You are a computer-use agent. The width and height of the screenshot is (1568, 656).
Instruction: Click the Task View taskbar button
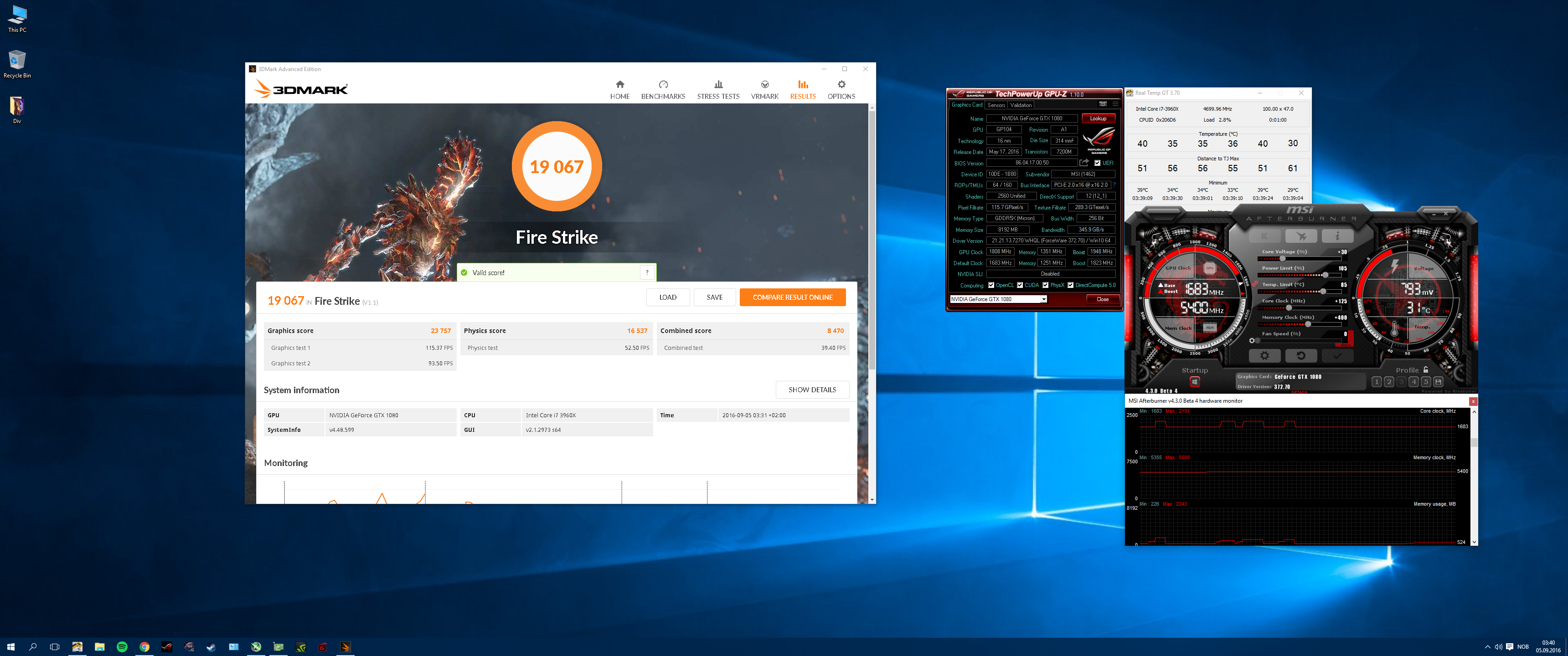[x=55, y=647]
